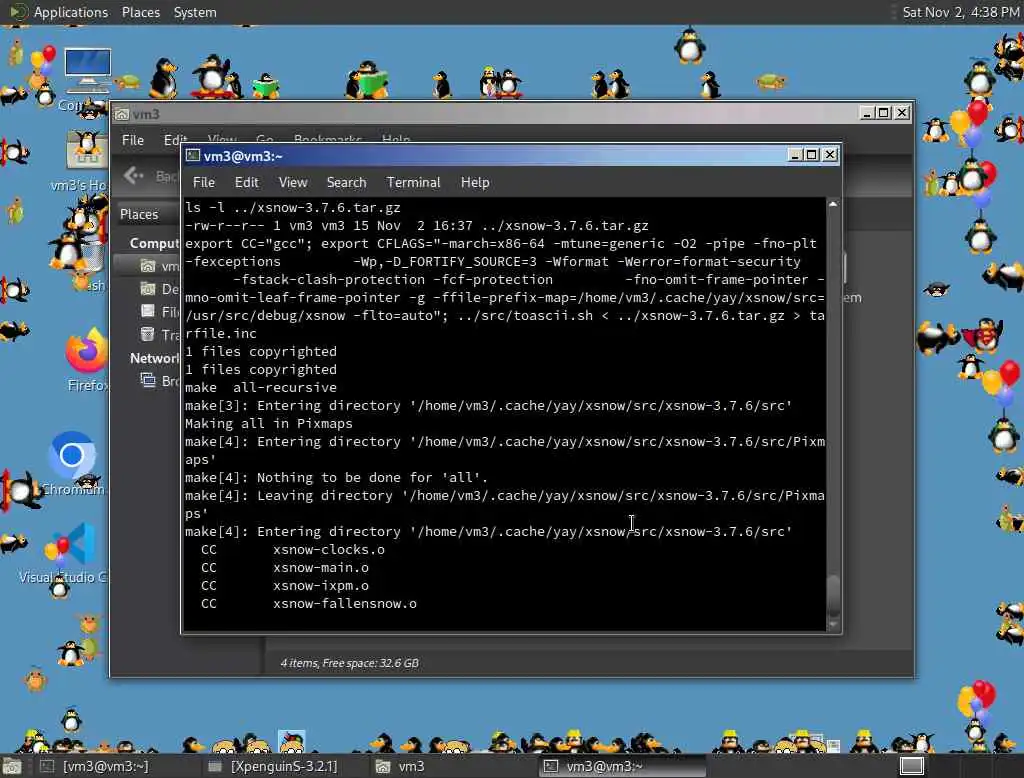Image resolution: width=1024 pixels, height=778 pixels.
Task: Click the Applications menu logo icon in the top panel
Action: tap(18, 12)
